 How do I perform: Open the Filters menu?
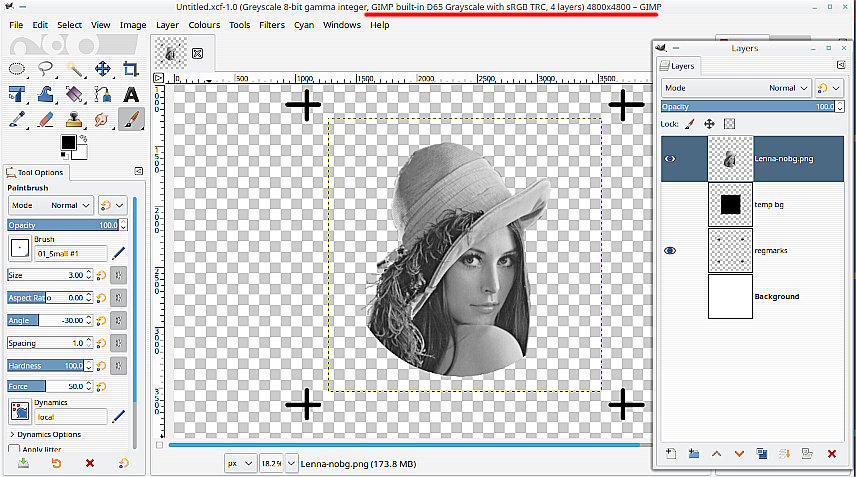point(271,24)
